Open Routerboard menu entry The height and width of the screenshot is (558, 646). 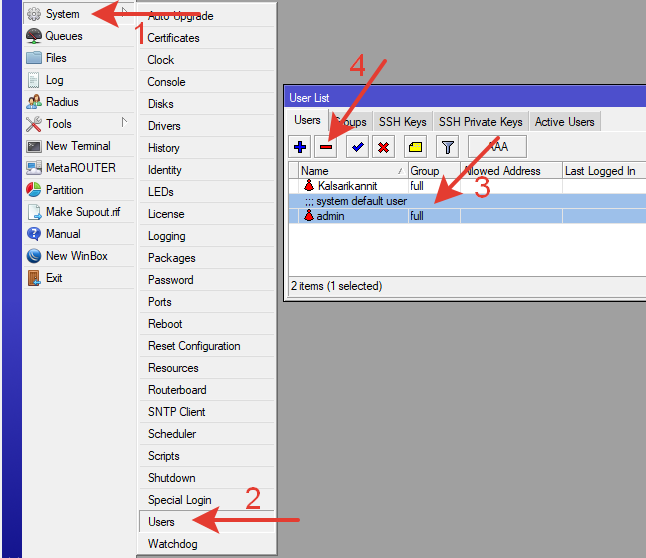[x=207, y=390]
